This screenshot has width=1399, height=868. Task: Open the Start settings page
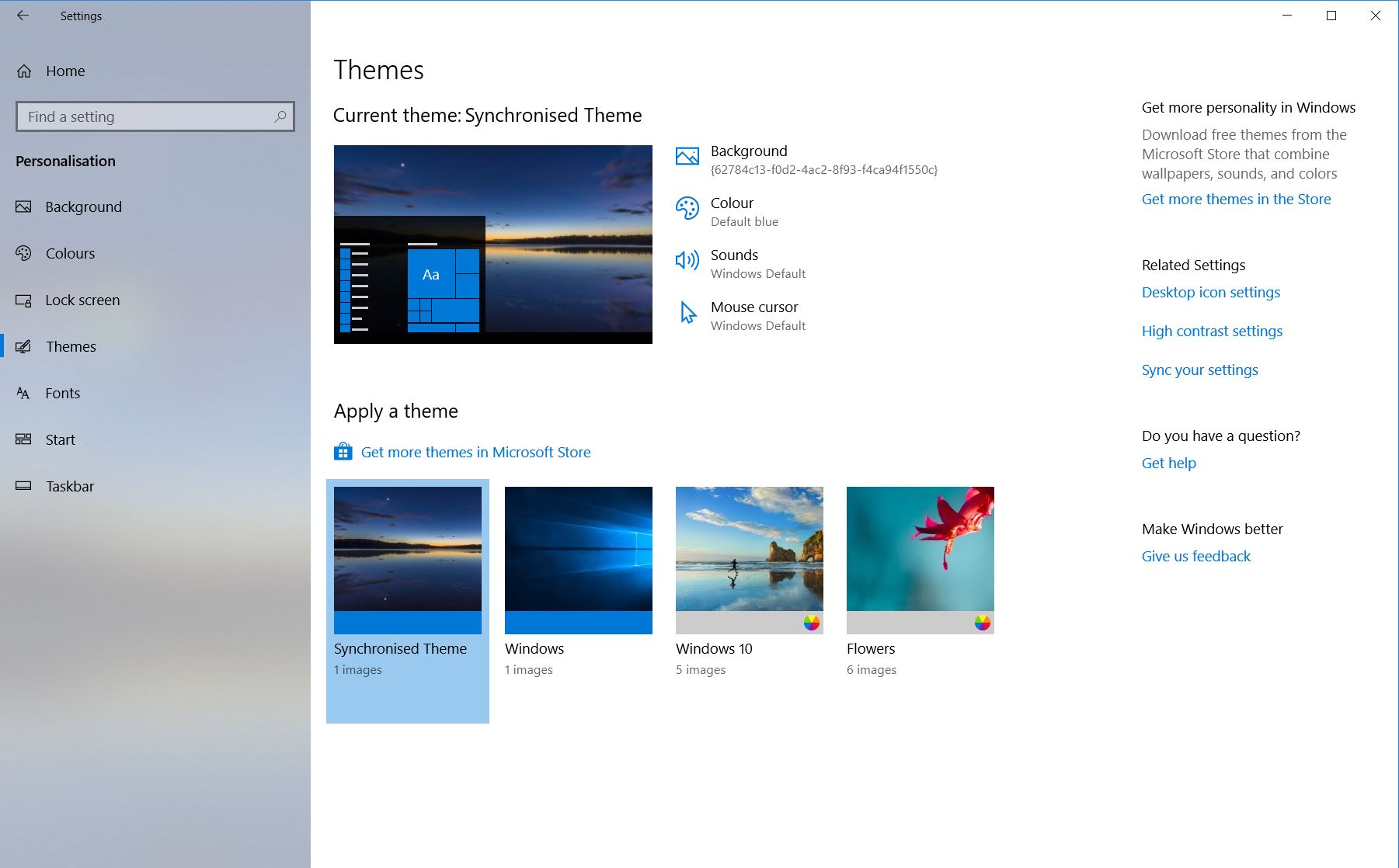pyautogui.click(x=155, y=439)
